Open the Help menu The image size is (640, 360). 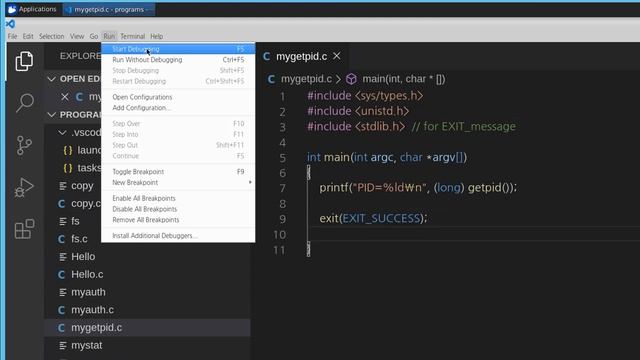[156, 36]
